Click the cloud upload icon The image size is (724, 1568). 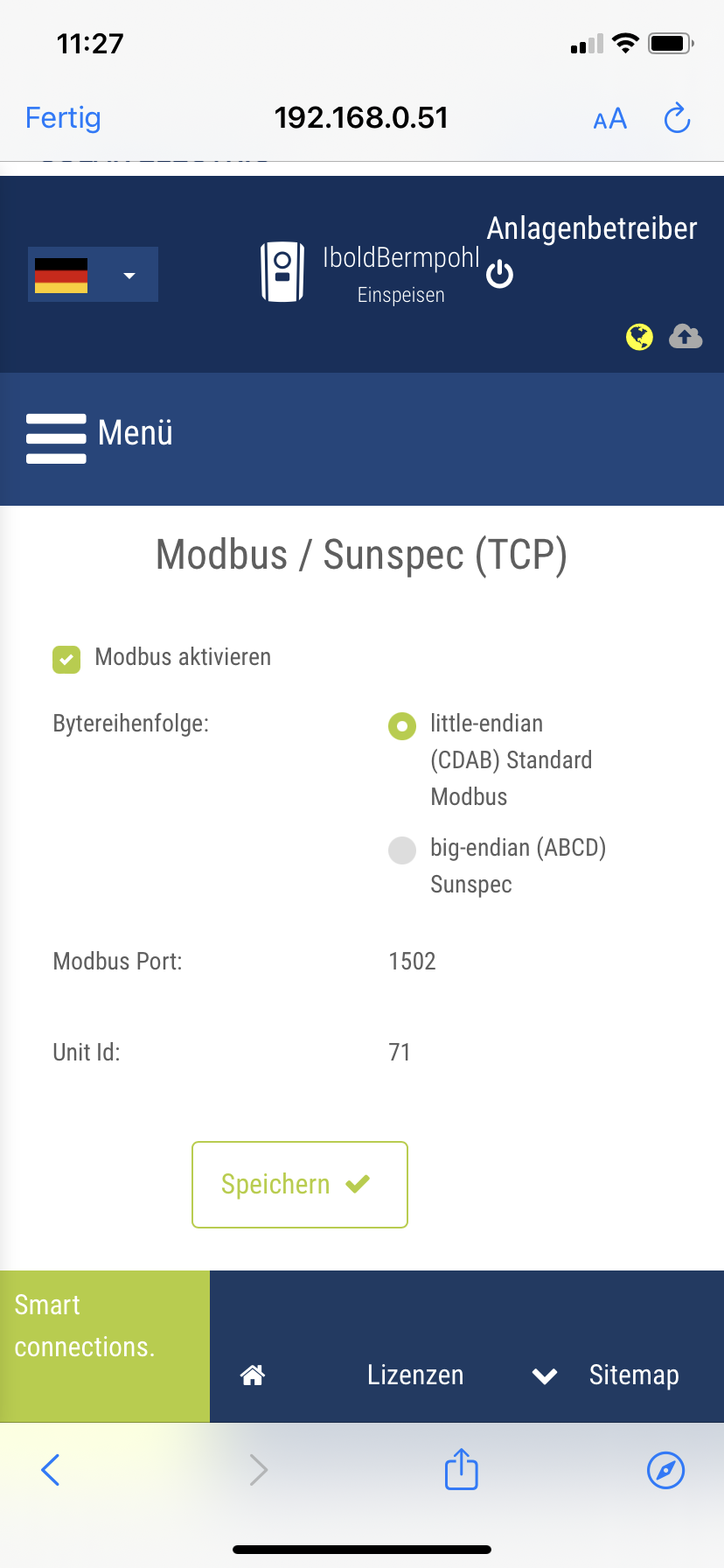point(686,336)
